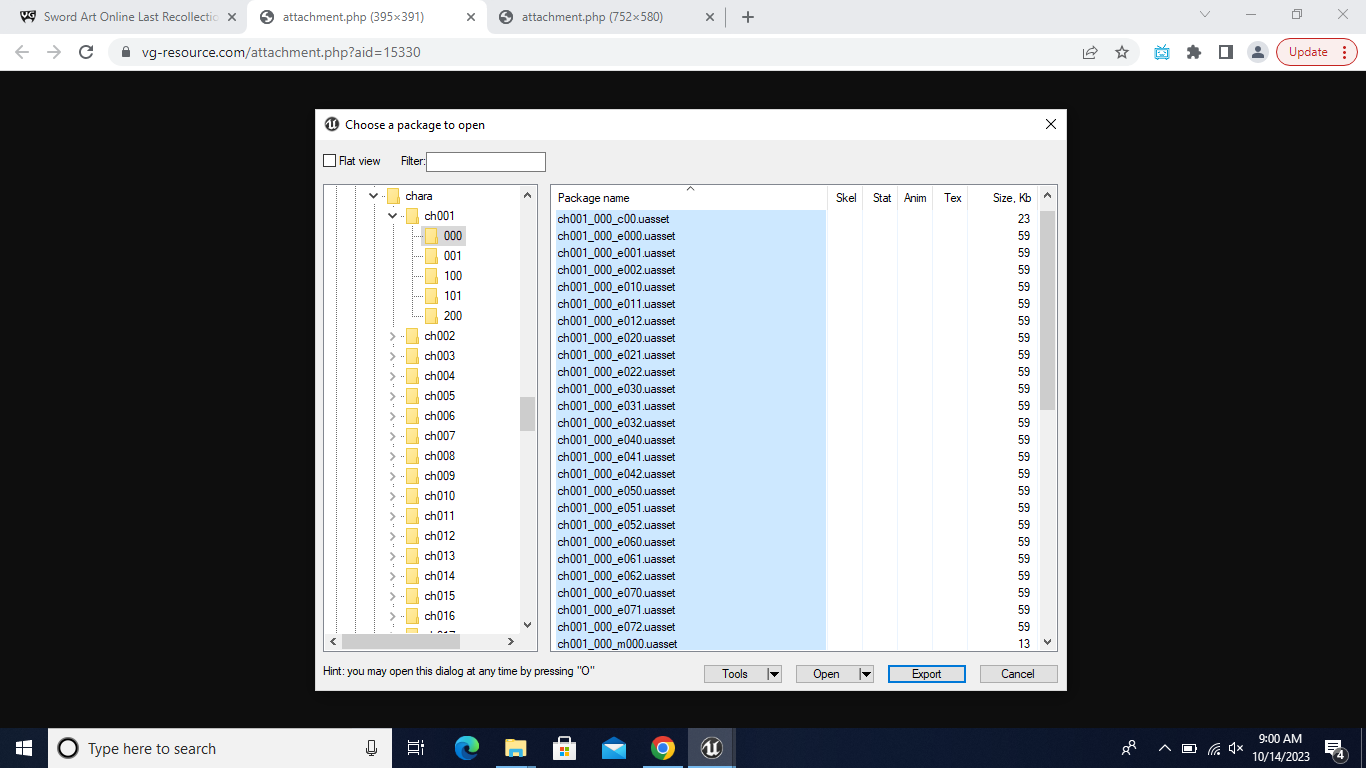
Task: Sort by the Size, Kb column header
Action: coord(1003,197)
